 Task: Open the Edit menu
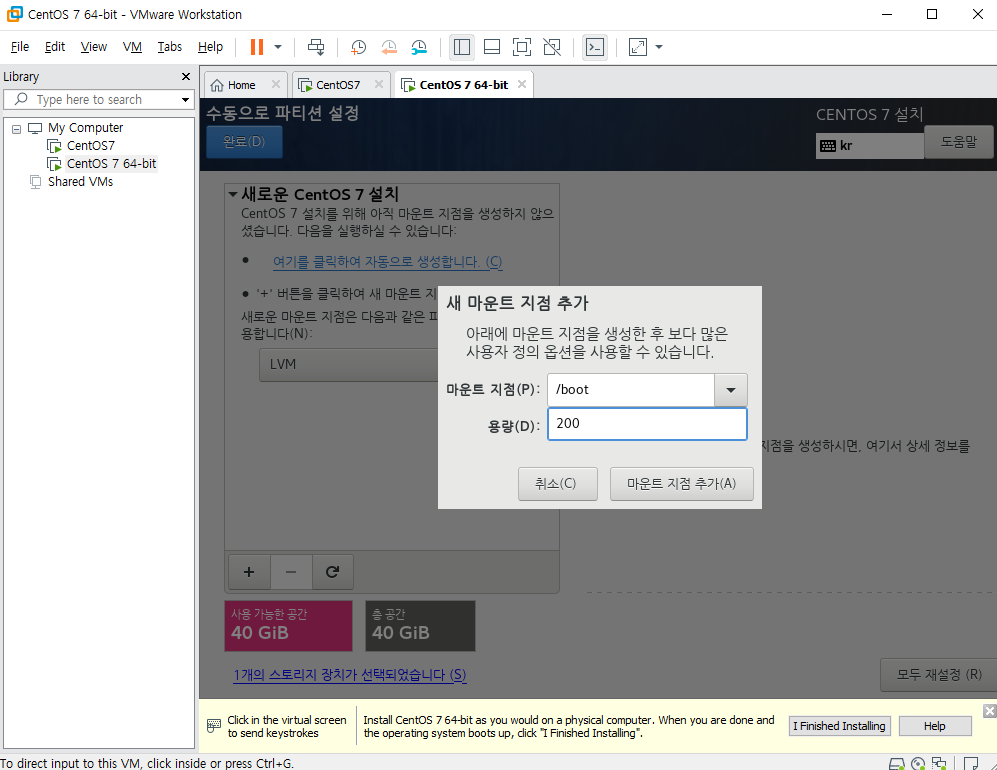coord(55,47)
